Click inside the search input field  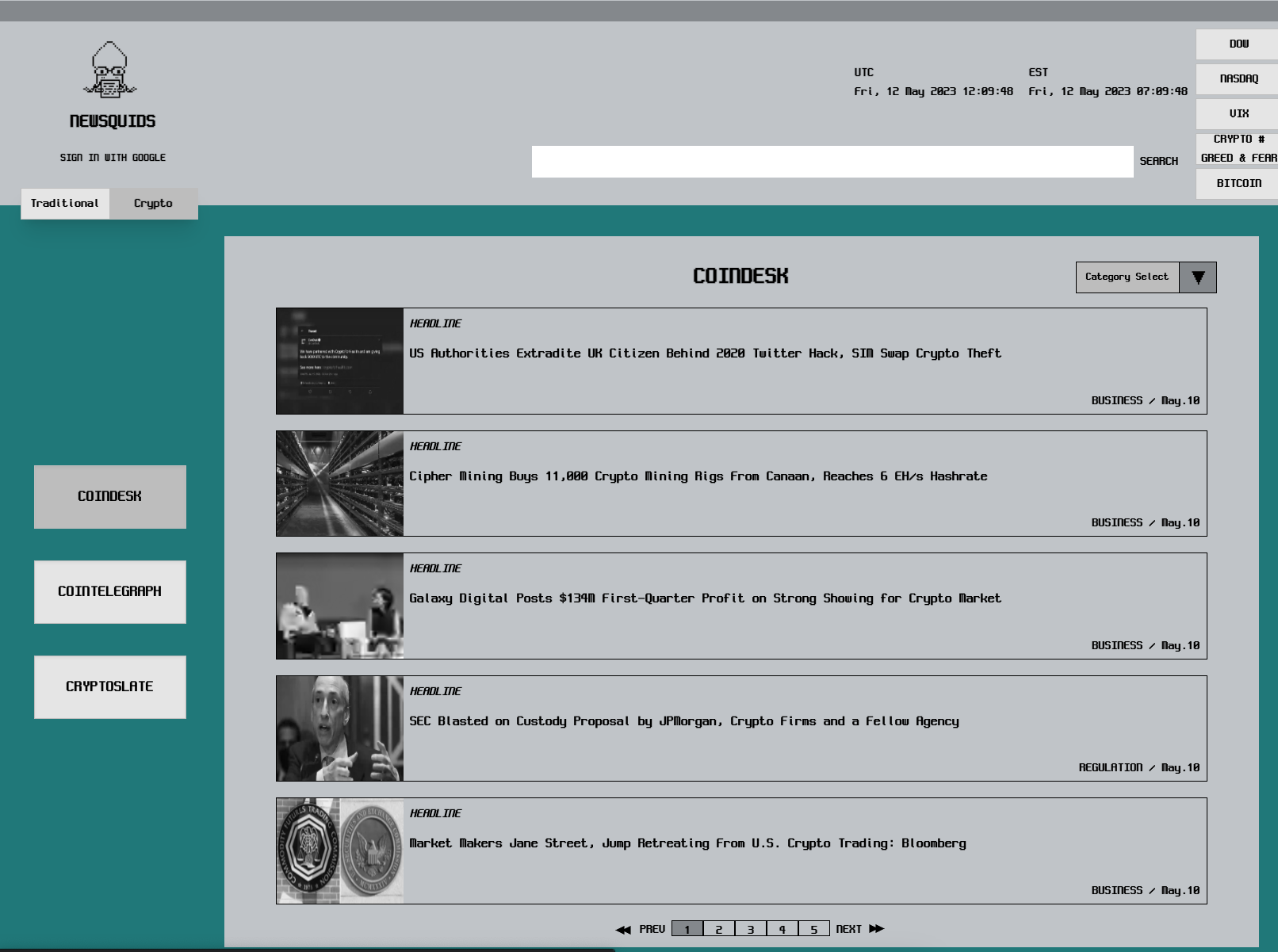pyautogui.click(x=832, y=162)
